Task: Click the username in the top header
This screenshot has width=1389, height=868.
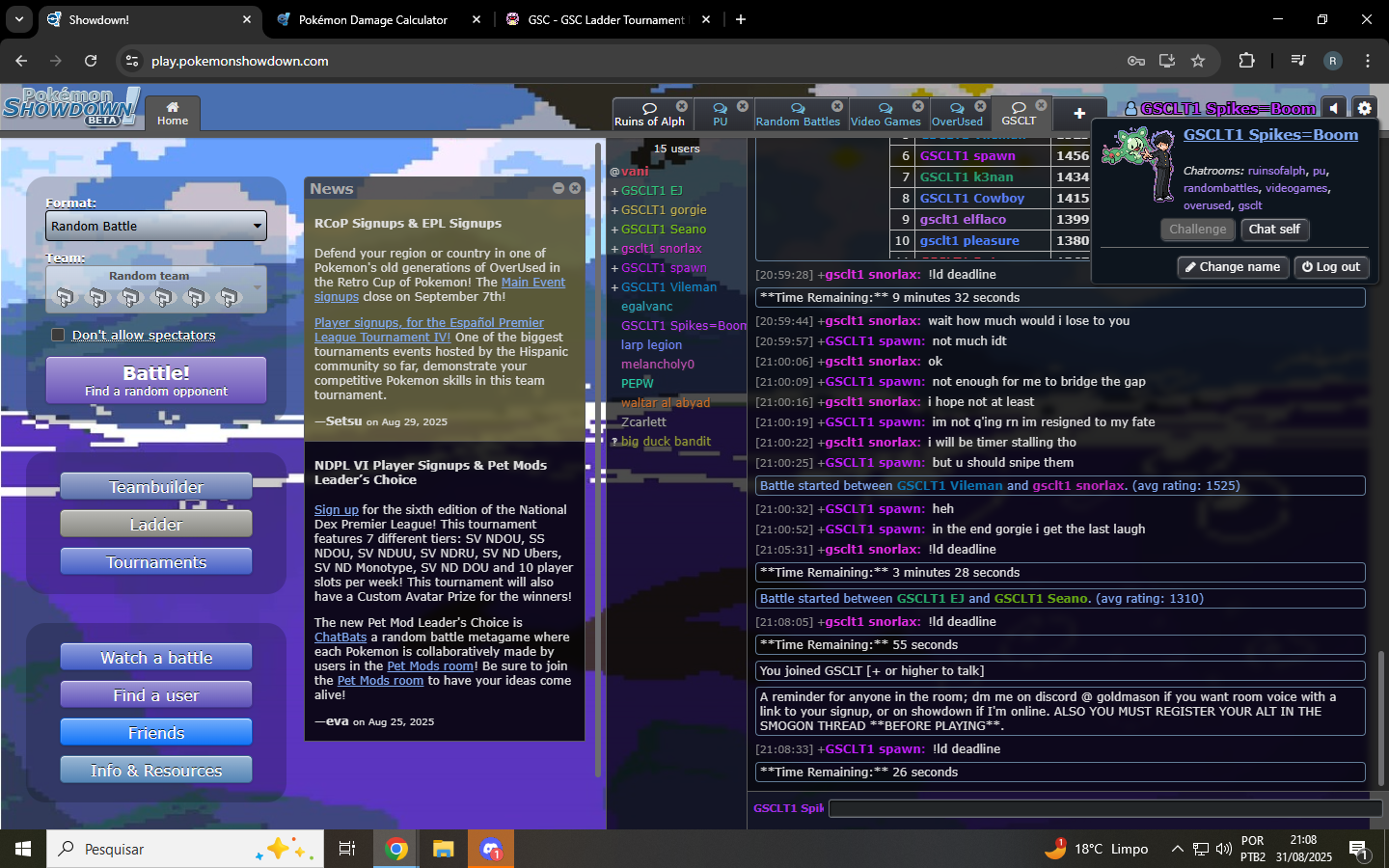Action: (1220, 108)
